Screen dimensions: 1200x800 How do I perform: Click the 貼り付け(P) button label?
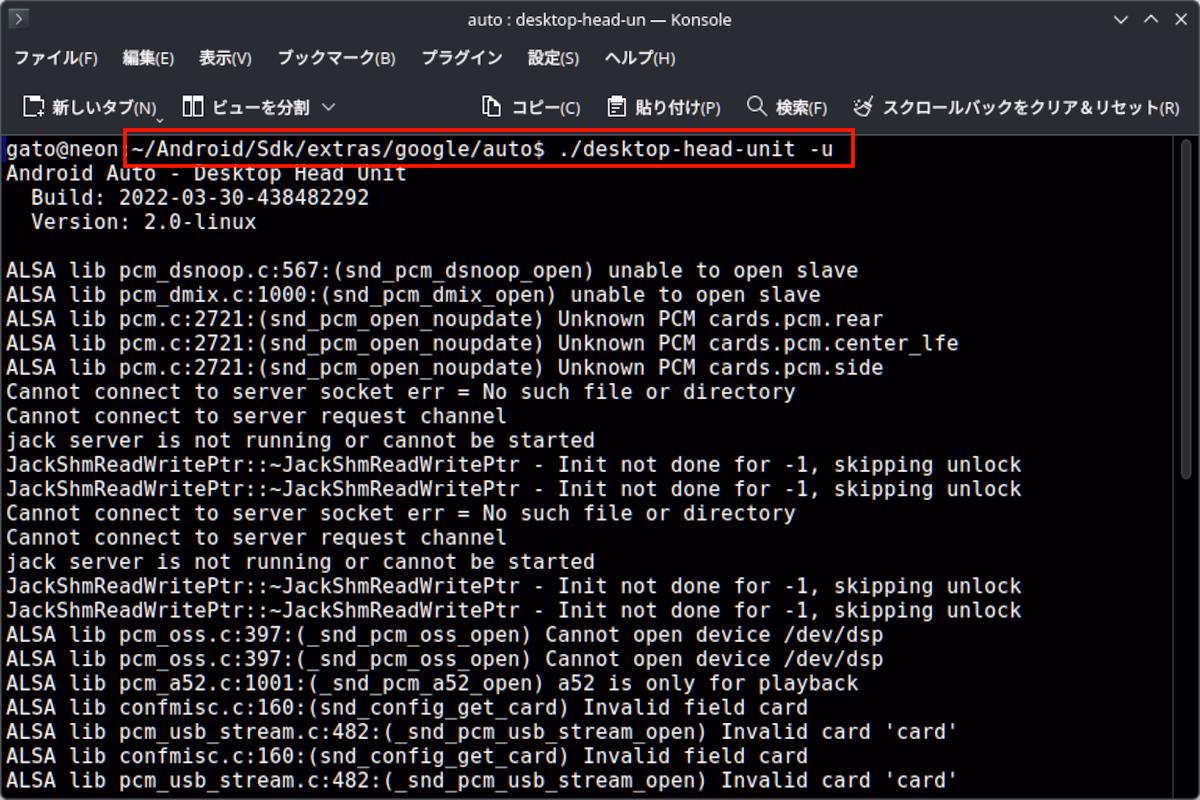tap(678, 107)
